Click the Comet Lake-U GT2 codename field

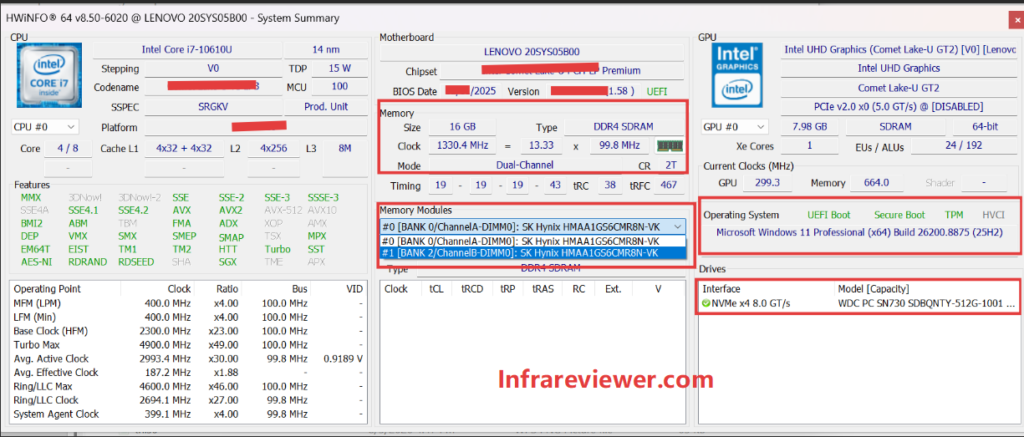[x=899, y=88]
